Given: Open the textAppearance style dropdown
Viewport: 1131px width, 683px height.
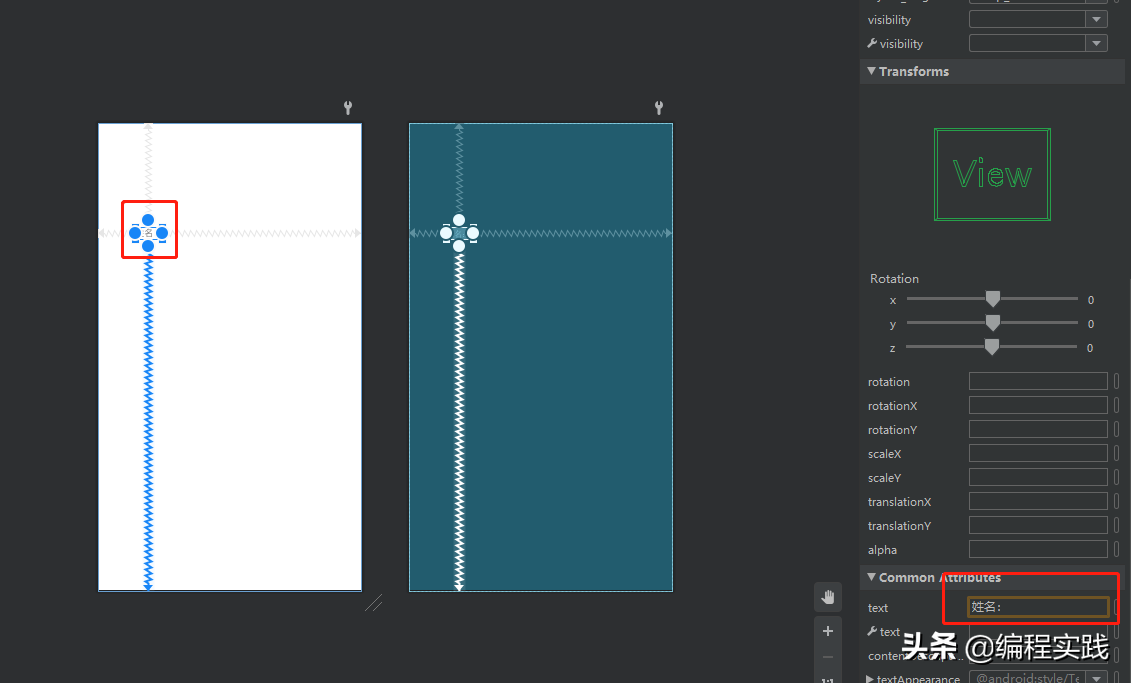Looking at the screenshot, I should (x=1096, y=678).
